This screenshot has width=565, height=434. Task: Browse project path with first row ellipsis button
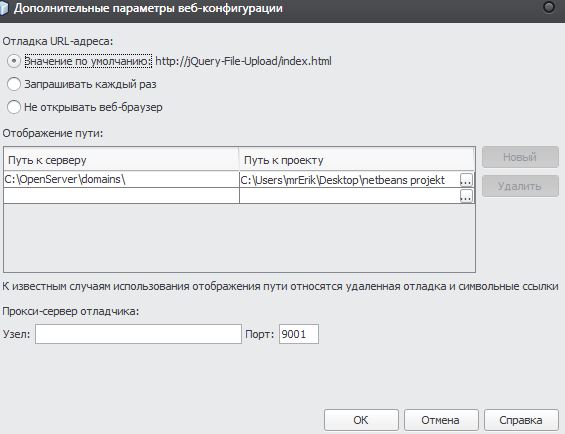click(x=466, y=180)
